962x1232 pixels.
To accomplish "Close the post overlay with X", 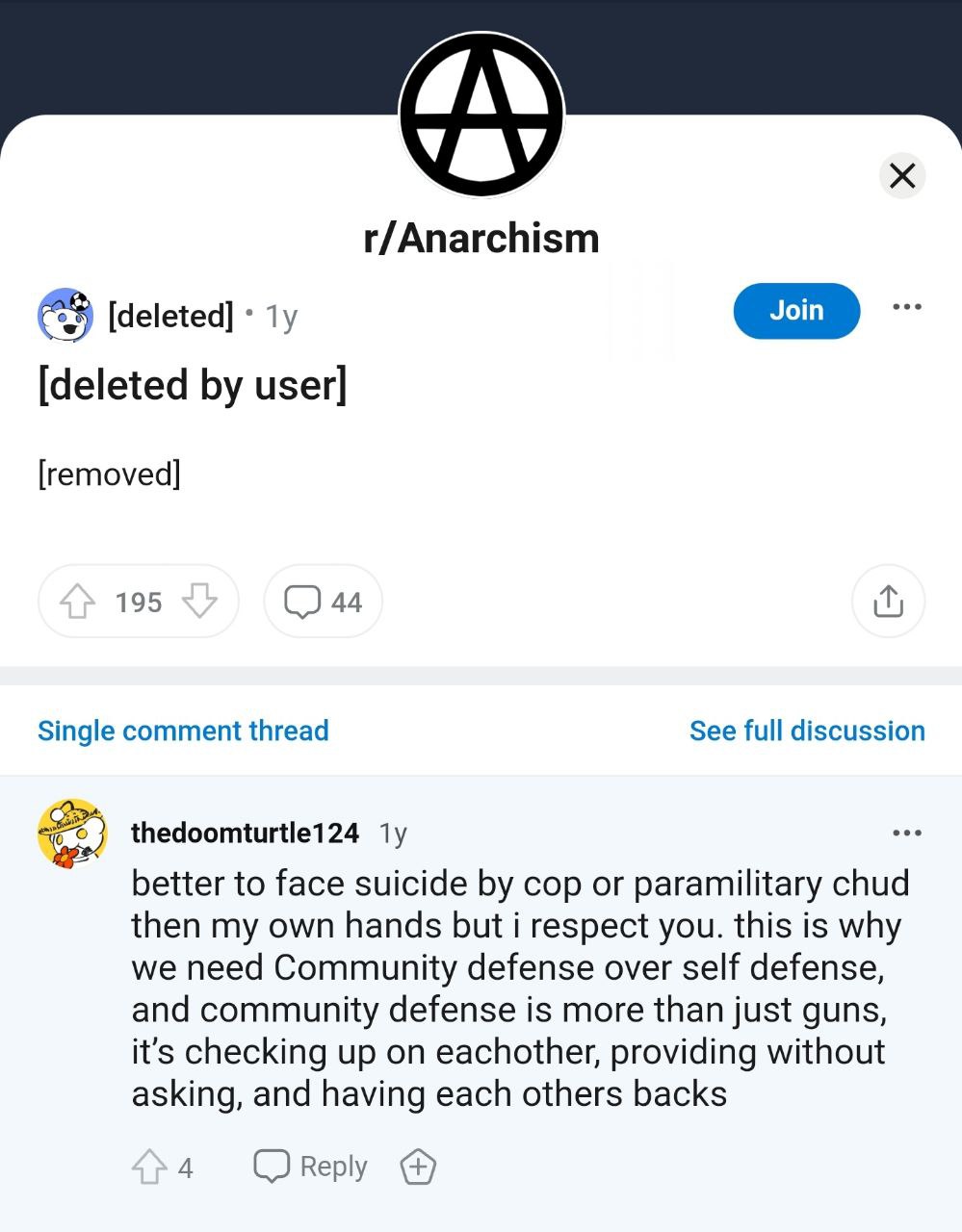I will [x=902, y=176].
